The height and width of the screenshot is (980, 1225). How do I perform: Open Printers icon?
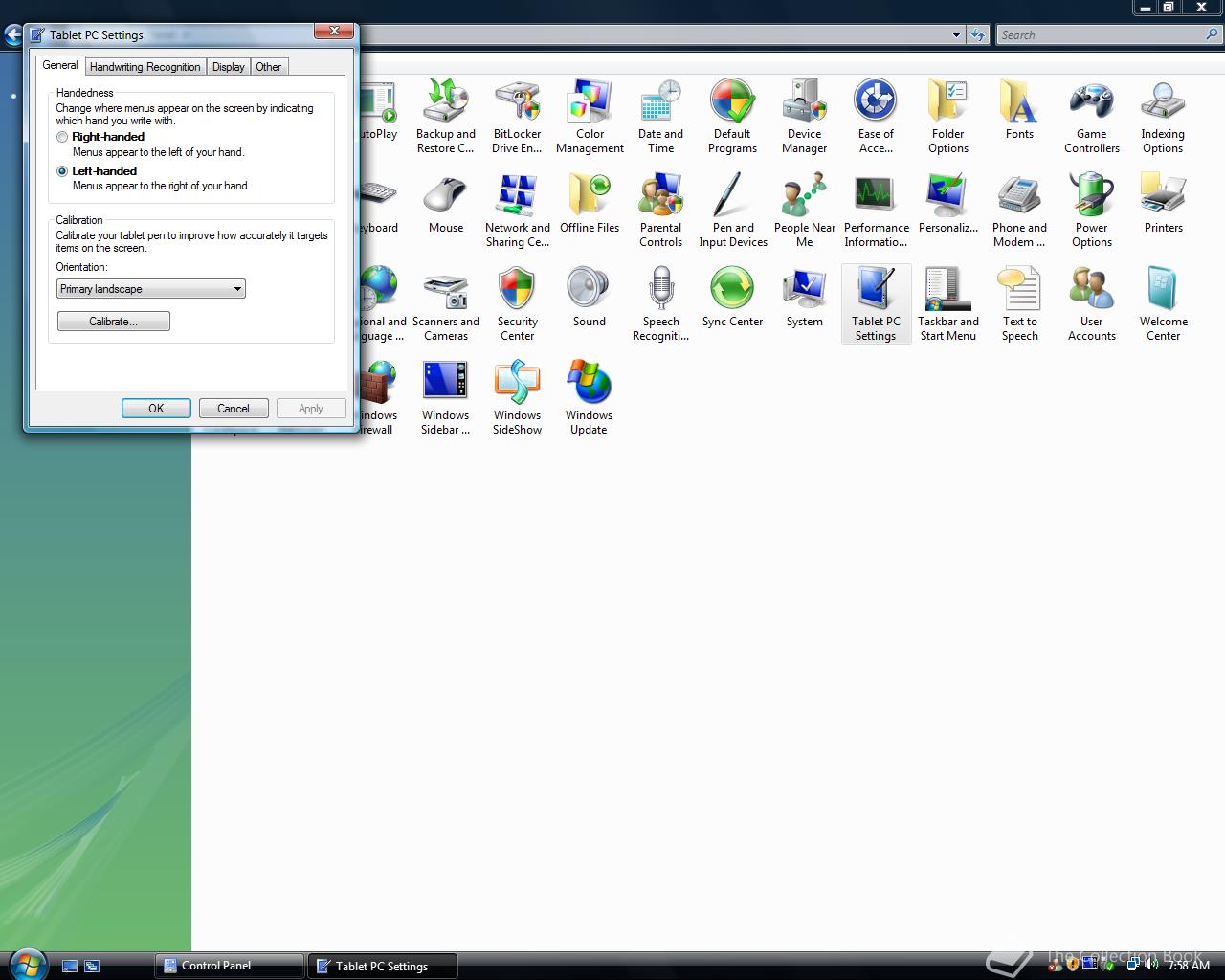pos(1163,204)
